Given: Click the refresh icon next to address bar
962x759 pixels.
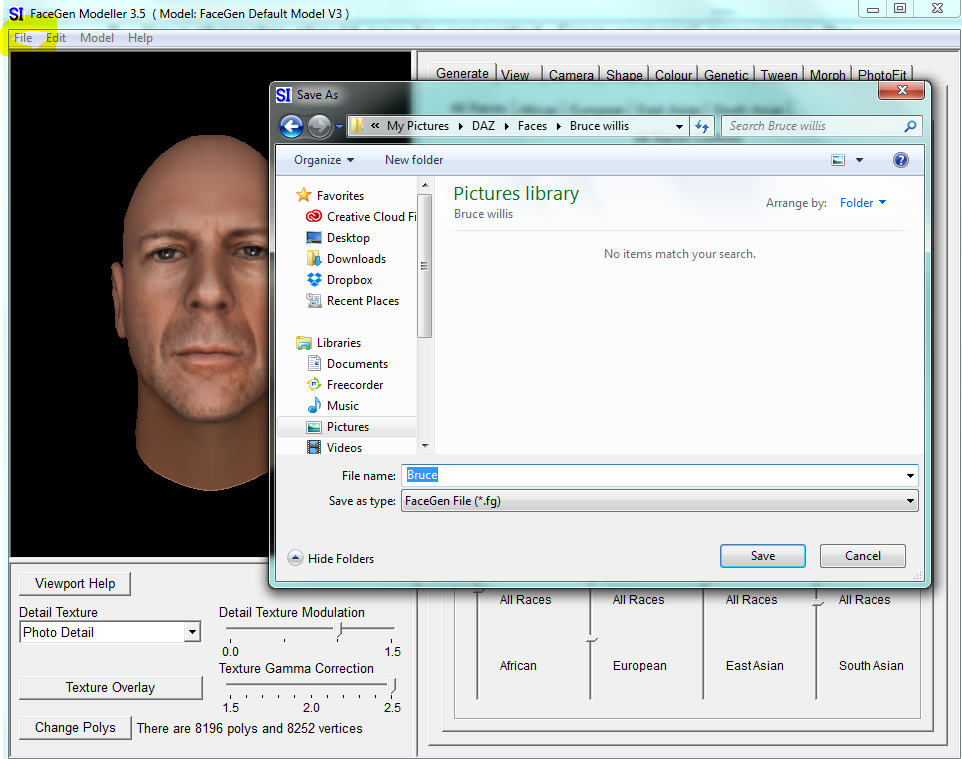Looking at the screenshot, I should pos(702,126).
